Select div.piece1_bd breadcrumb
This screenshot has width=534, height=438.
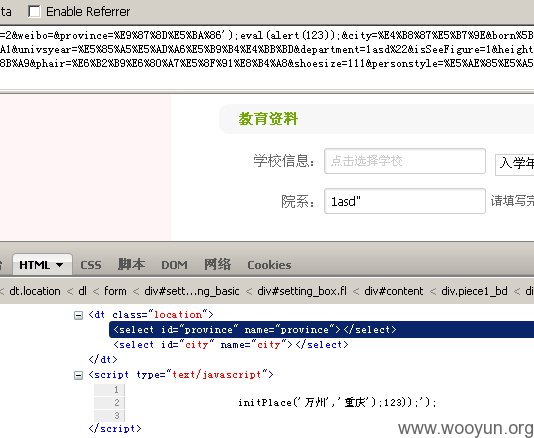pos(474,291)
